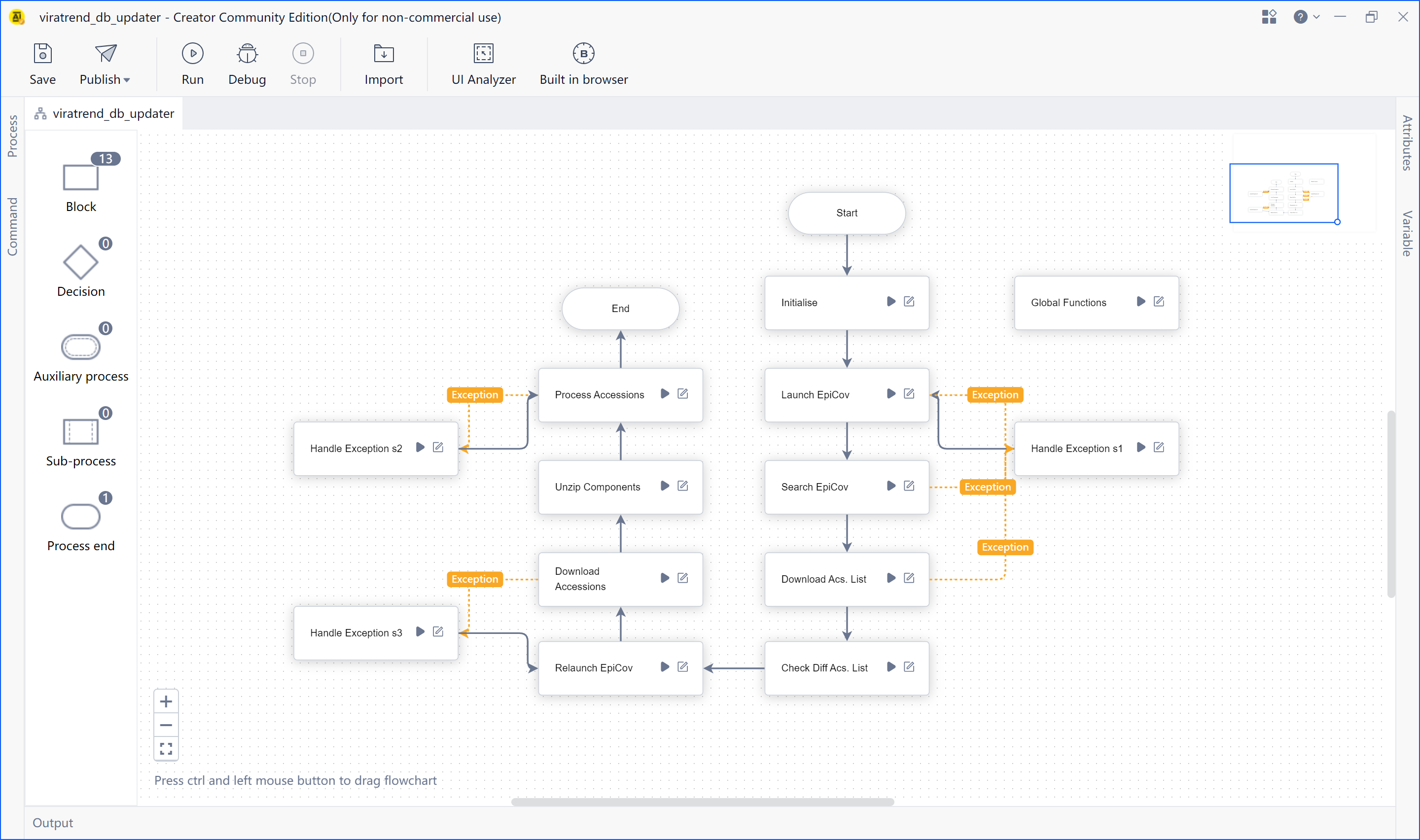This screenshot has height=840, width=1420.
Task: Expand the Publish dropdown arrow
Action: pos(127,80)
